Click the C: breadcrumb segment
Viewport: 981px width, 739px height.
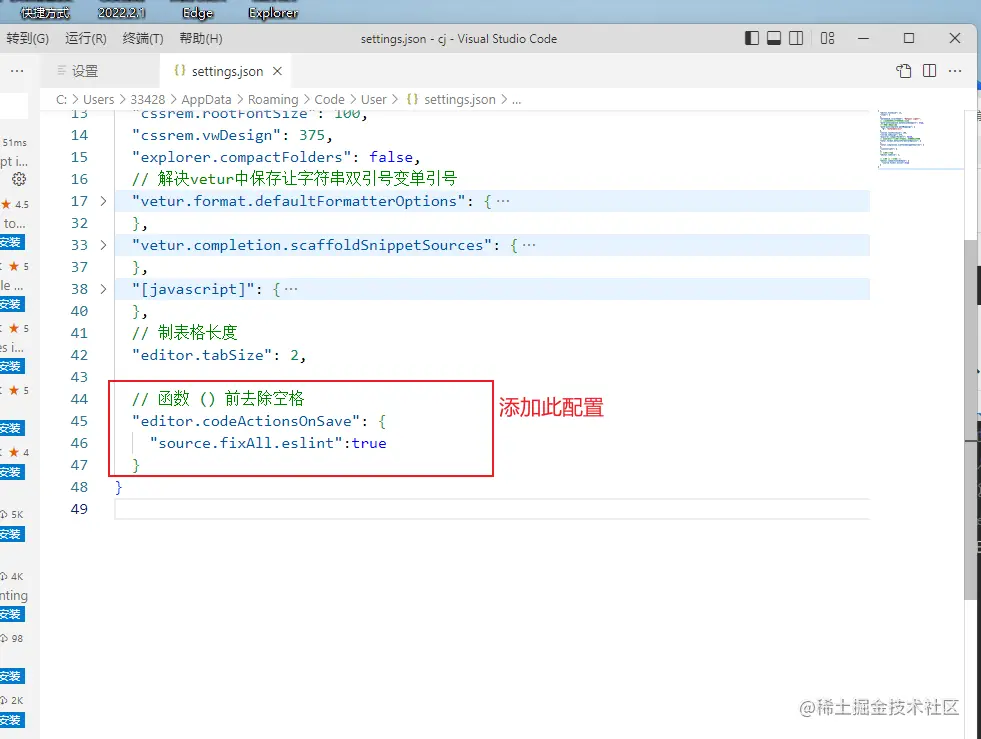[x=61, y=99]
